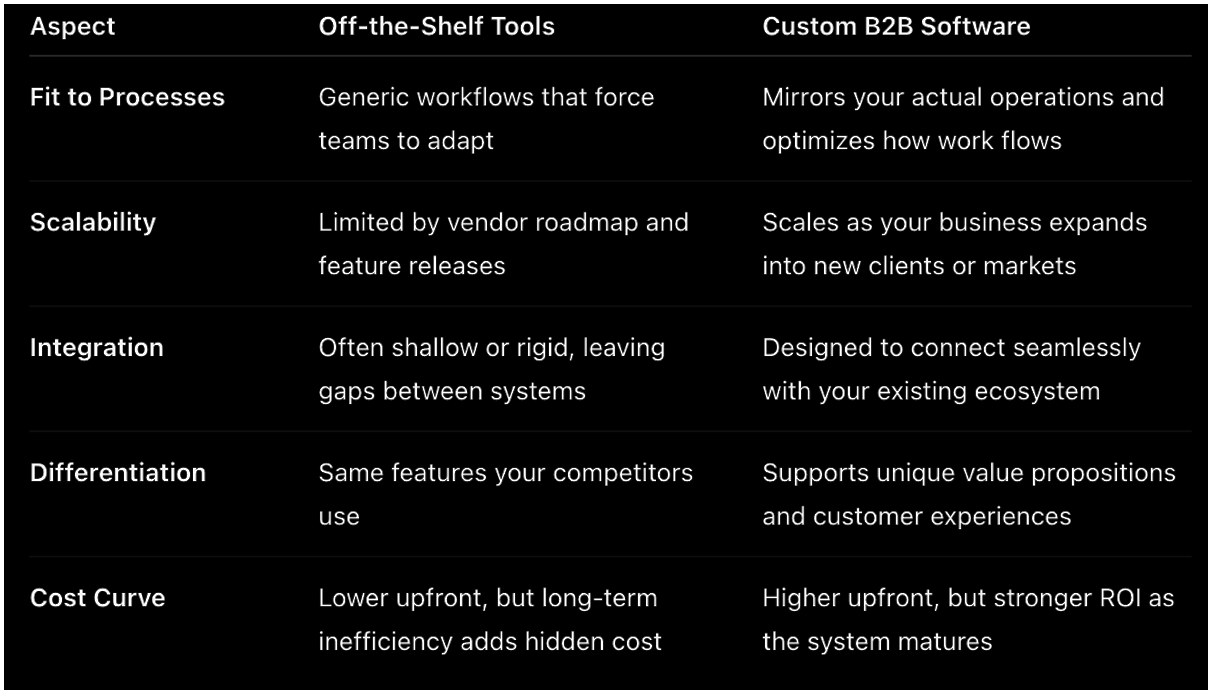This screenshot has height=690, width=1210.
Task: Click the "Off-the-Shelf Tools" column header
Action: [x=436, y=26]
